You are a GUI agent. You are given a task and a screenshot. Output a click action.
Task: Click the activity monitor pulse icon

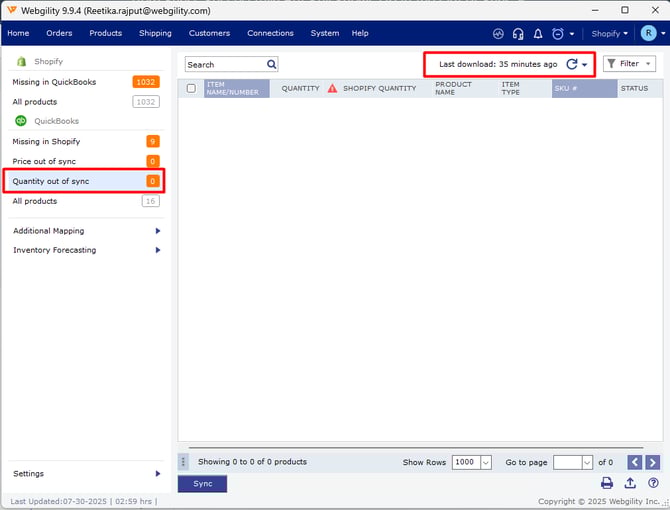coord(498,33)
